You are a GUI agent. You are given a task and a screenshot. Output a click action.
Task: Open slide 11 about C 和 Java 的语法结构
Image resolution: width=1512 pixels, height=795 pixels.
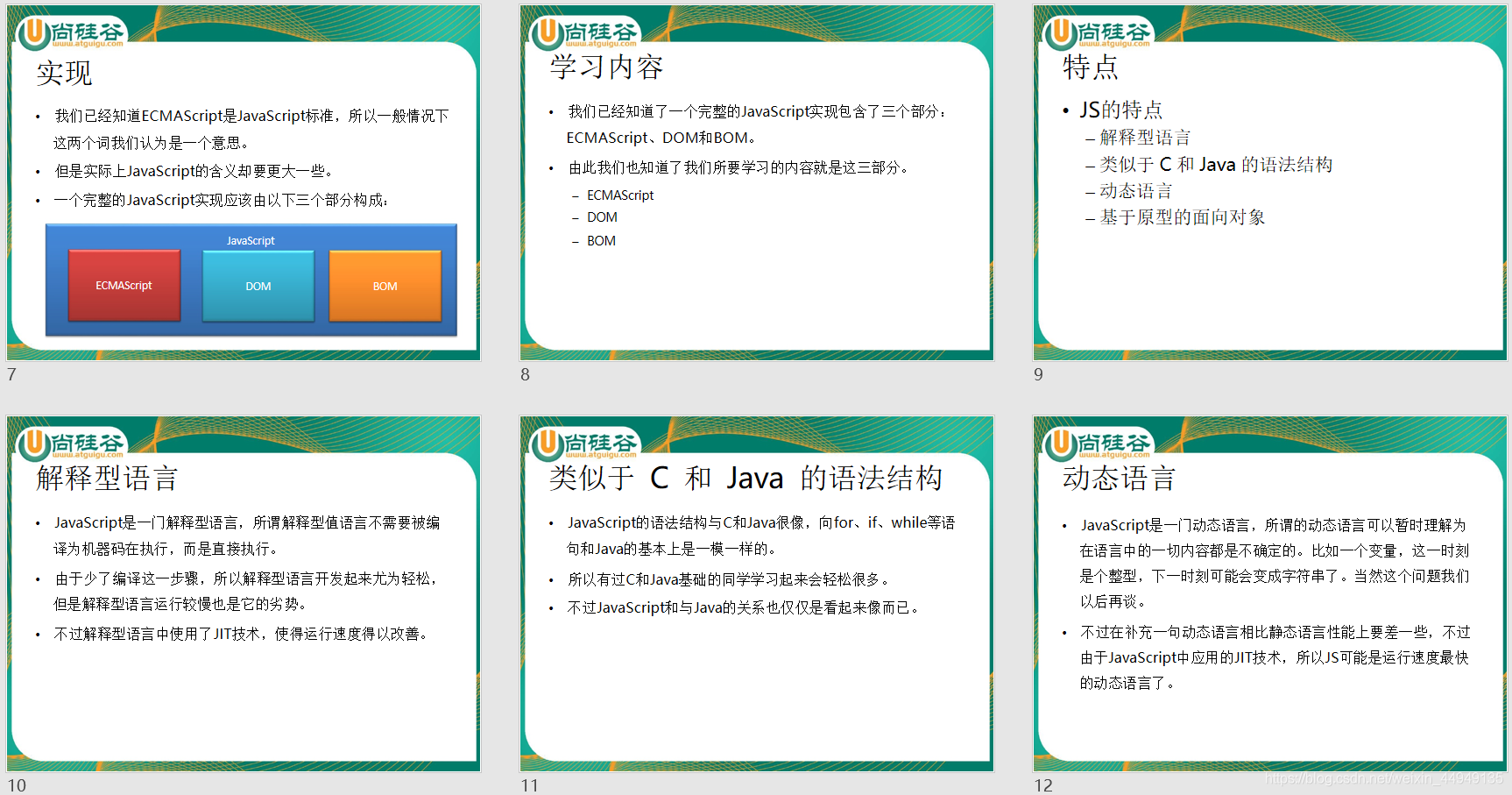point(757,593)
